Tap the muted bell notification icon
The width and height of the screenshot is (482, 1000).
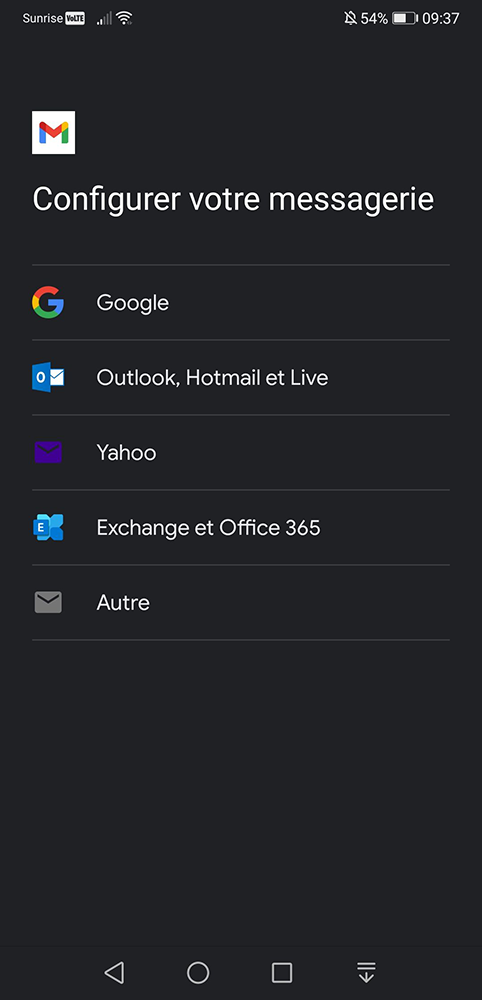pyautogui.click(x=350, y=18)
